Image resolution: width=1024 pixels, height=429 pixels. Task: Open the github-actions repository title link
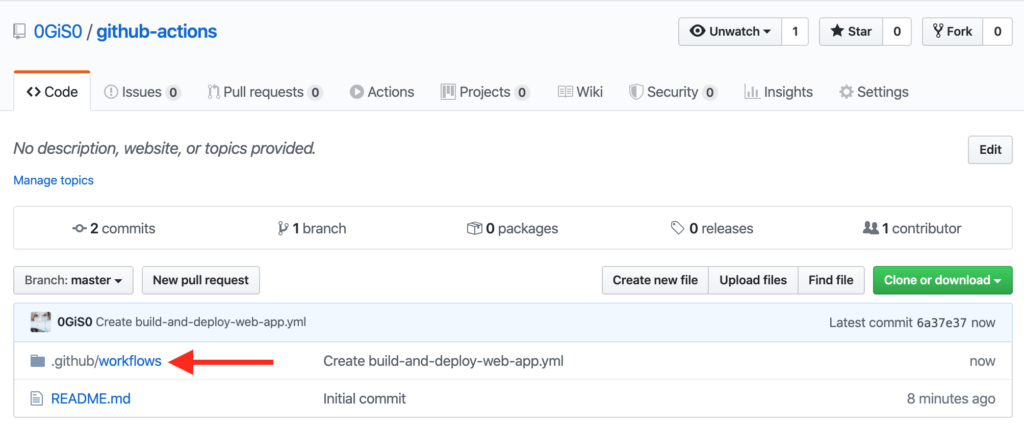tap(157, 31)
